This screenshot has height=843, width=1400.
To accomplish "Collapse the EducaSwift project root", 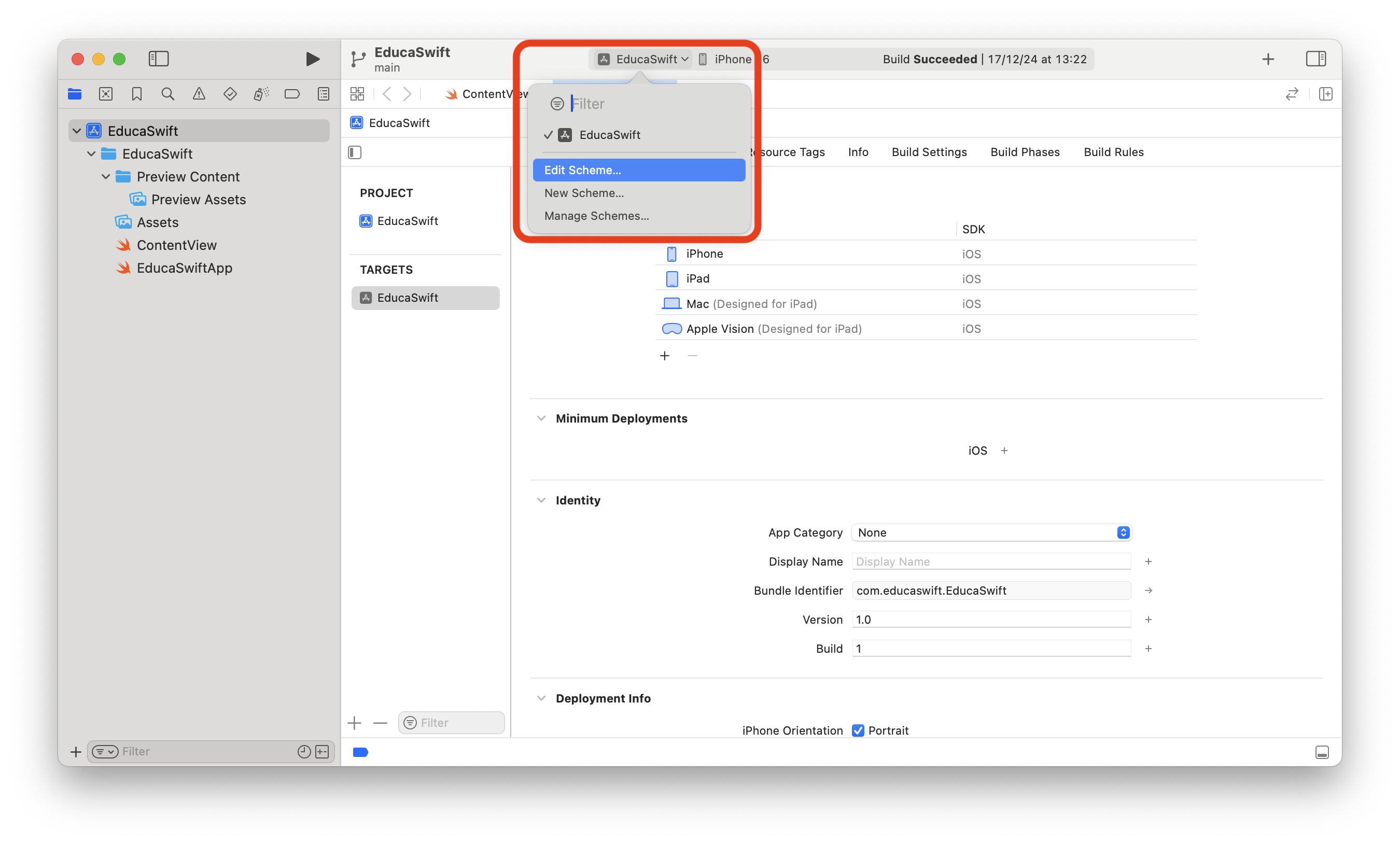I will tap(77, 131).
